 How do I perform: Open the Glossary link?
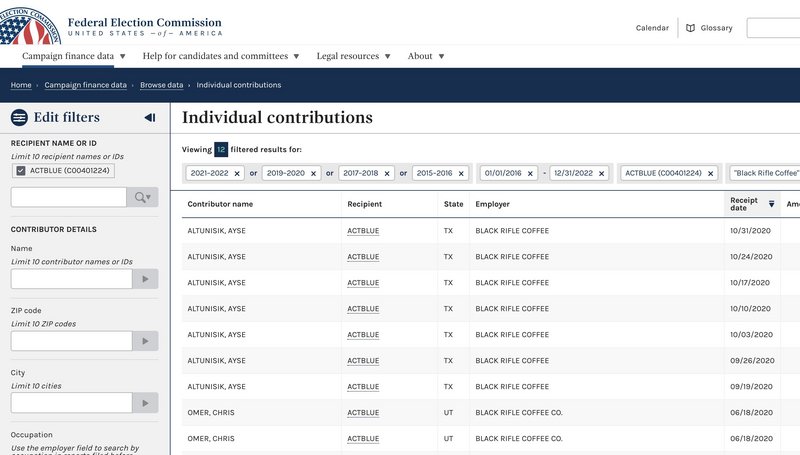716,28
